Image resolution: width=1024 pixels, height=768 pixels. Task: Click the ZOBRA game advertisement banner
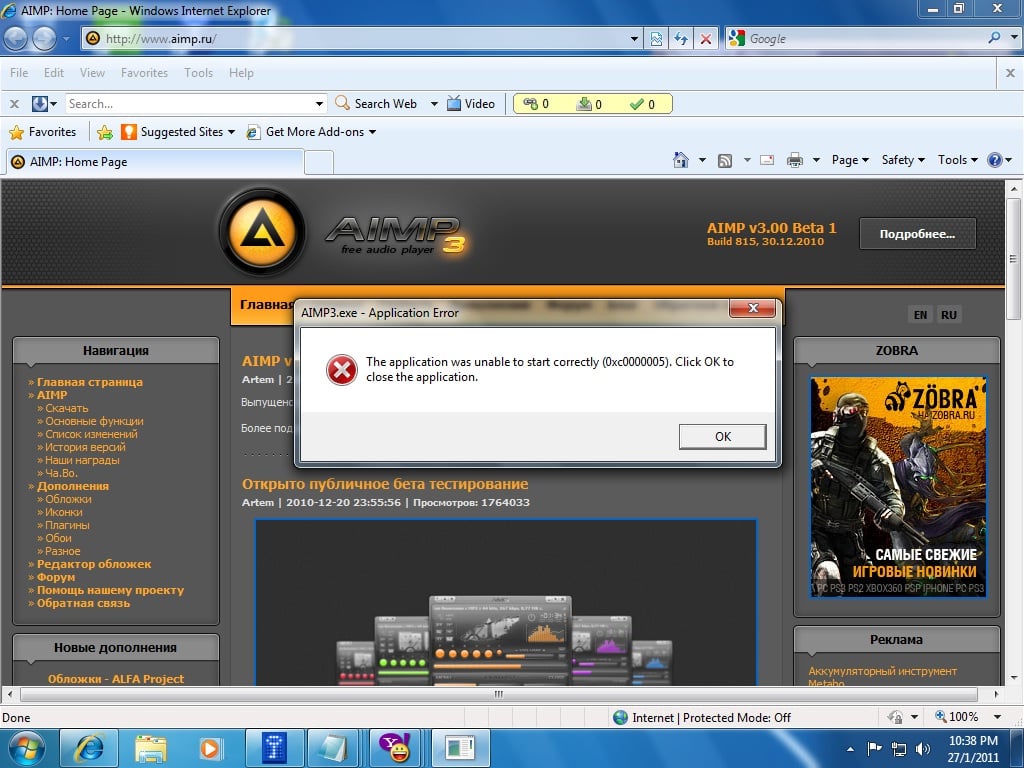(898, 487)
